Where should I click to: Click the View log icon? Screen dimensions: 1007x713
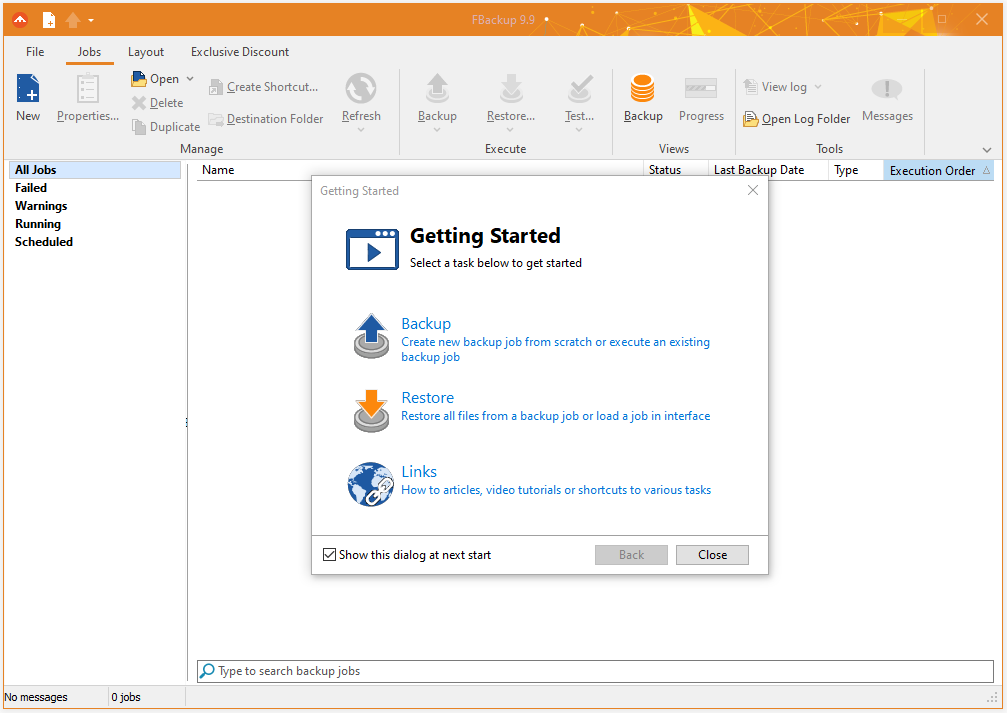pyautogui.click(x=750, y=86)
